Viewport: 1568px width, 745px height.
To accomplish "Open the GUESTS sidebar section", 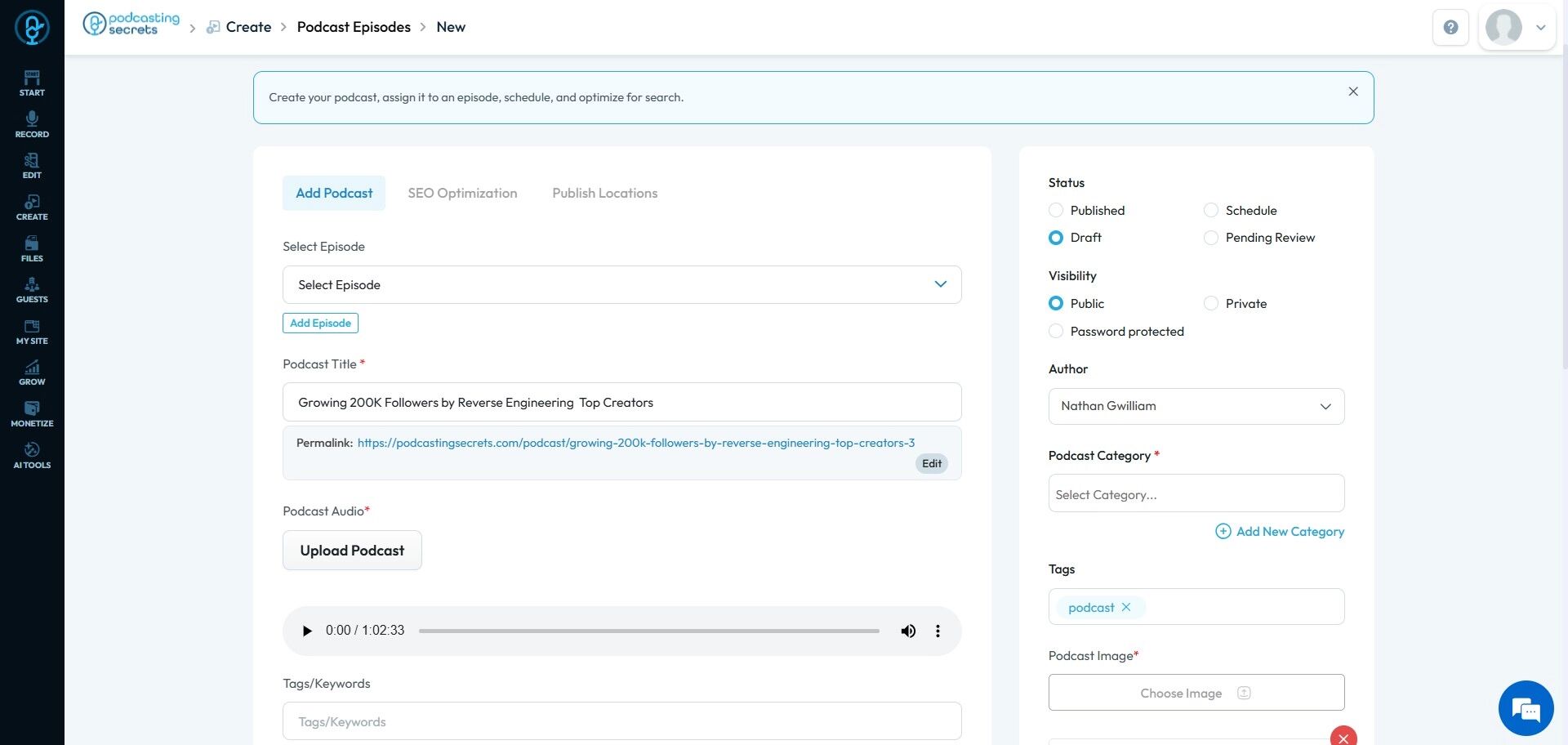I will pos(32,290).
